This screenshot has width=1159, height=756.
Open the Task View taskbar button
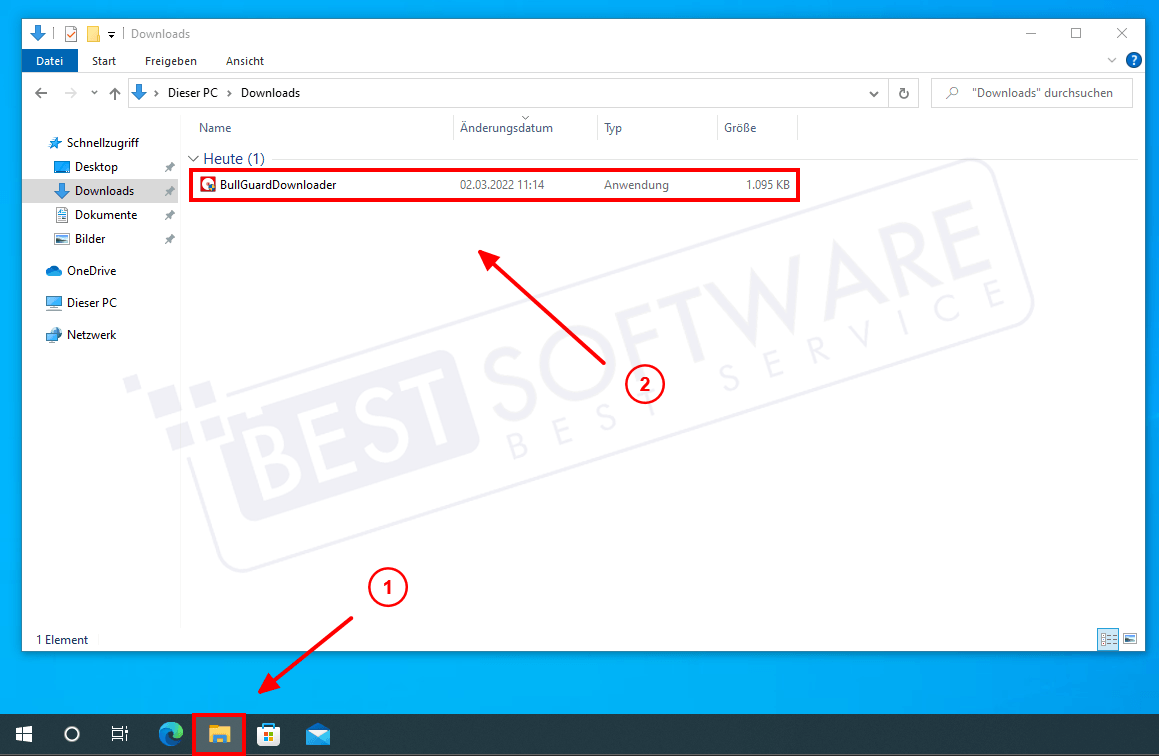click(x=119, y=735)
